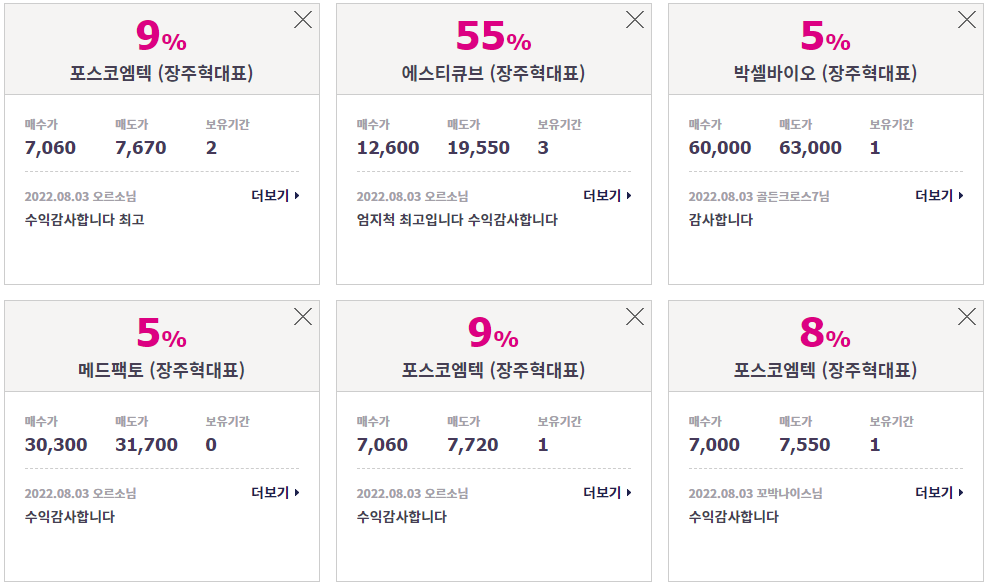Click the 골든크로스7님 review comment '감사합니다'
987x585 pixels.
pos(721,220)
